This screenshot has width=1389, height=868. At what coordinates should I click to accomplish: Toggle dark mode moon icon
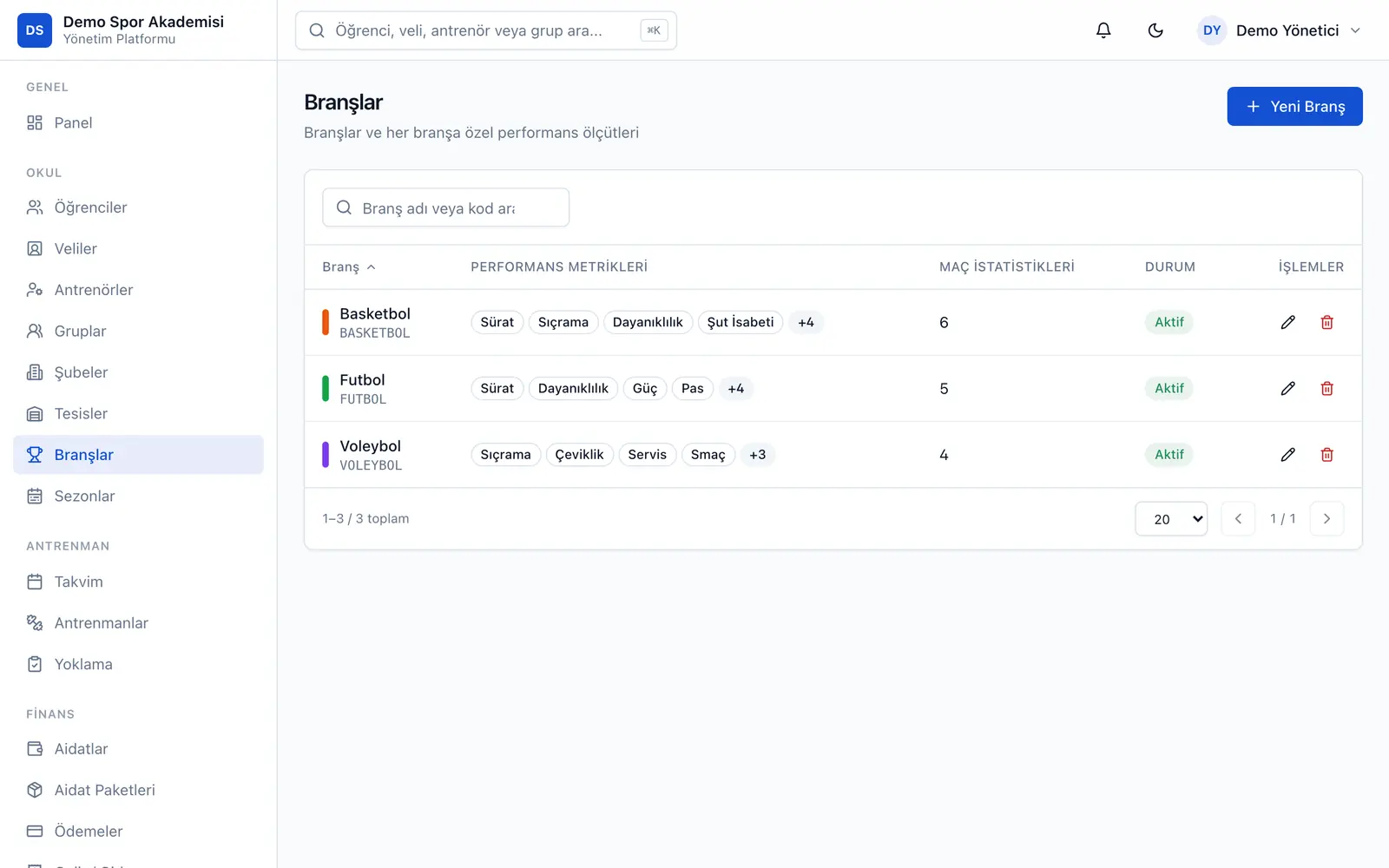pos(1155,30)
